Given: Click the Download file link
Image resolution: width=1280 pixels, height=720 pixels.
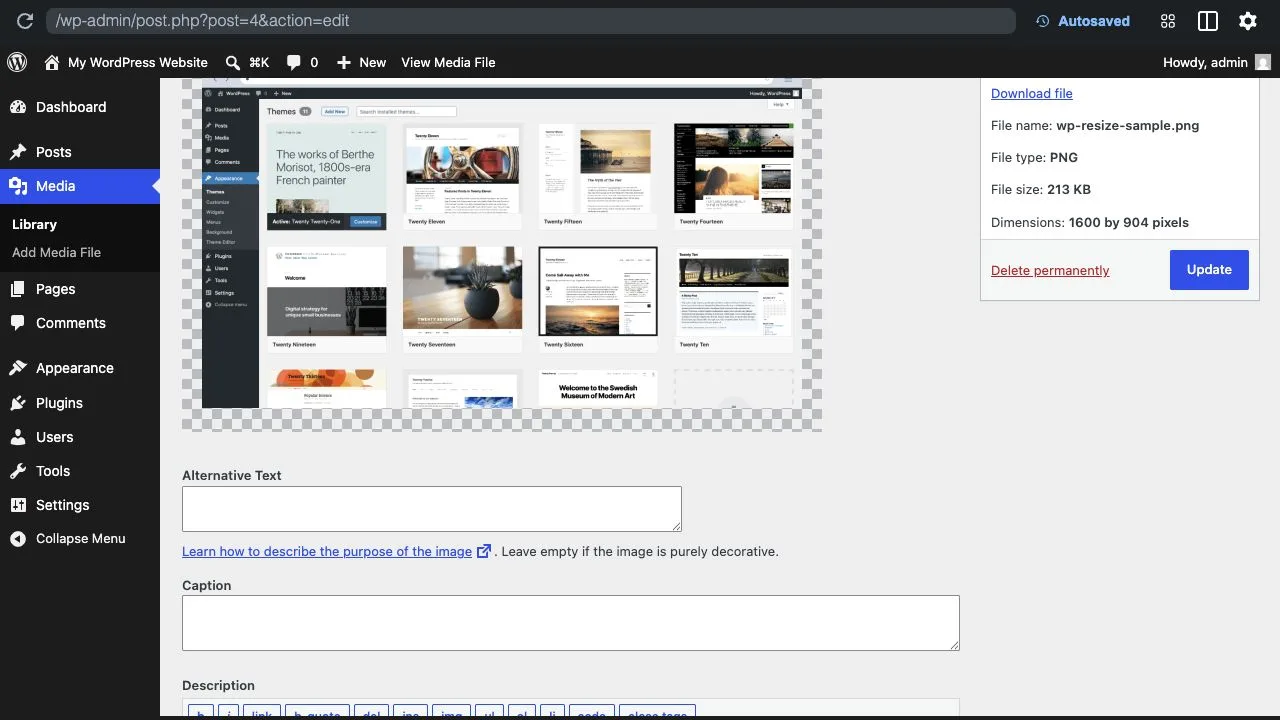Looking at the screenshot, I should [1032, 93].
